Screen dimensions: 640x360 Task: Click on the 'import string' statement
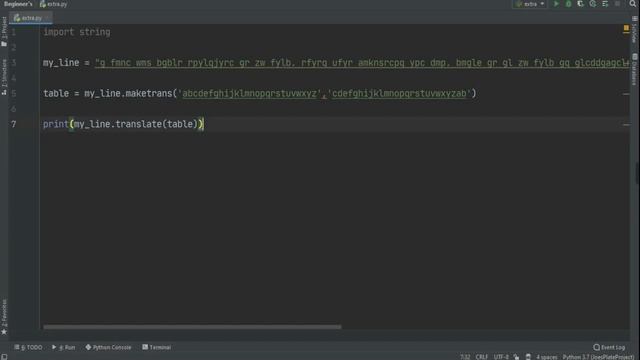tap(77, 32)
